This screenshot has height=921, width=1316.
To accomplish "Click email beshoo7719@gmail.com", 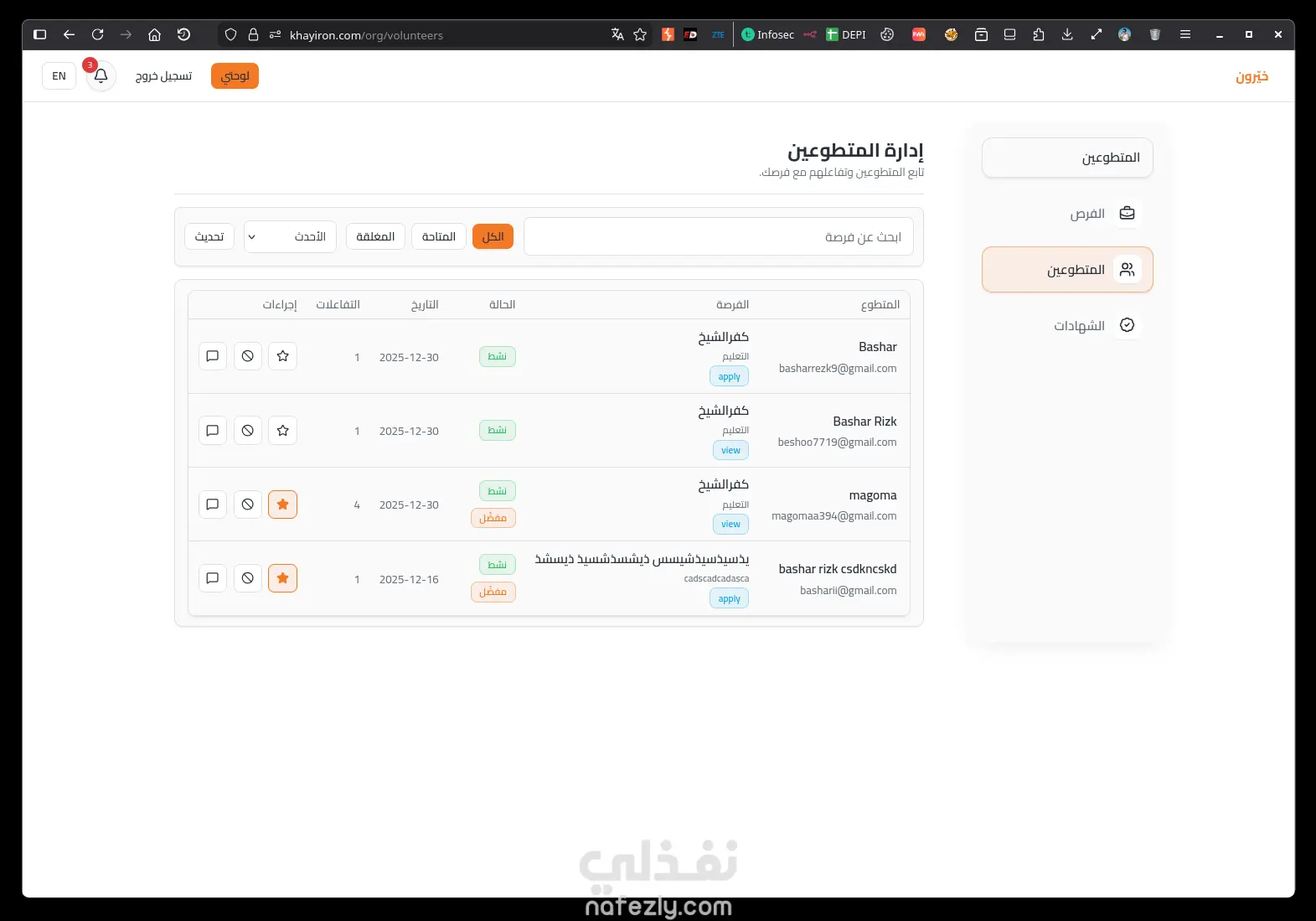I will (837, 442).
